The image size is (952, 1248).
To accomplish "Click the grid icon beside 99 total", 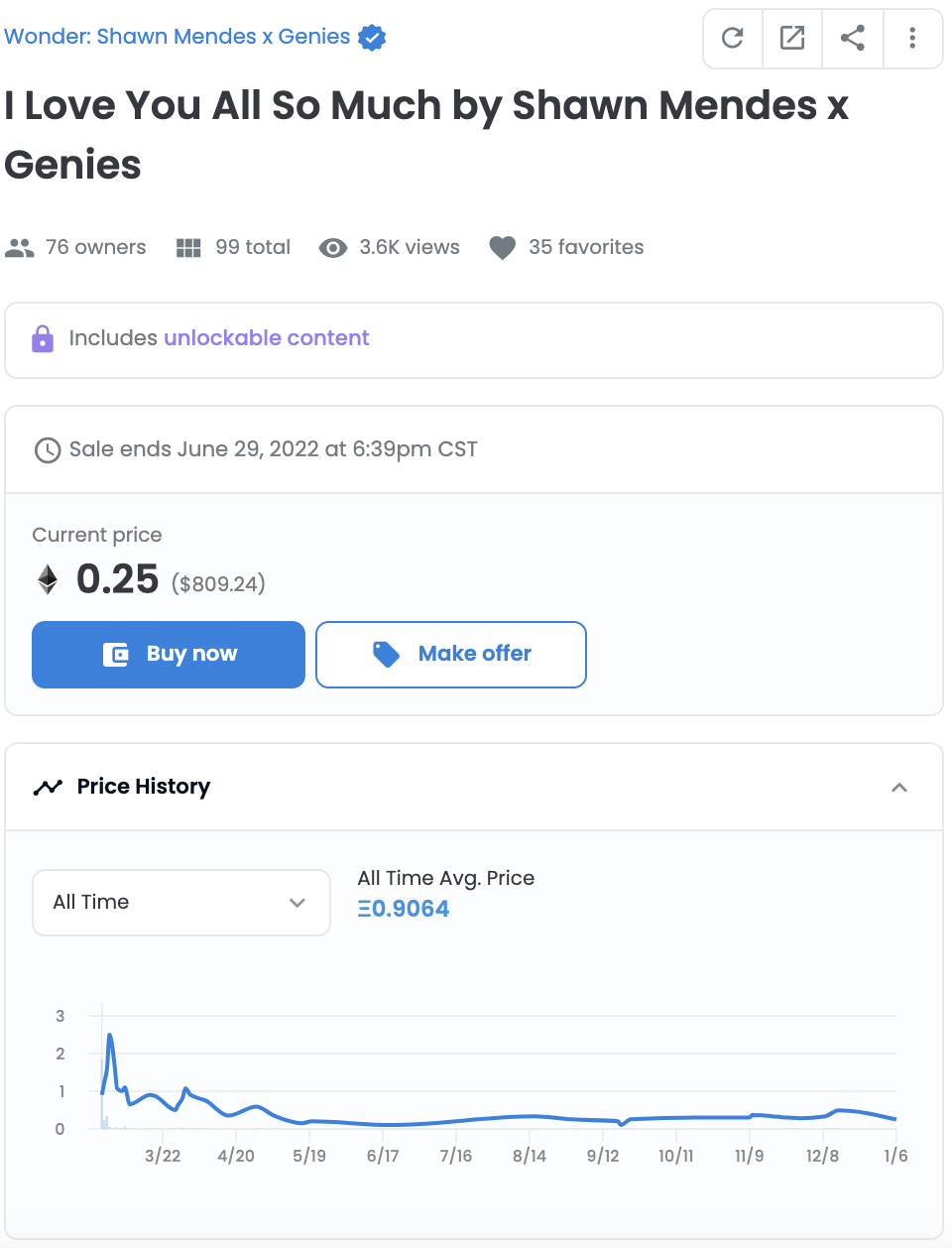I will [x=188, y=248].
